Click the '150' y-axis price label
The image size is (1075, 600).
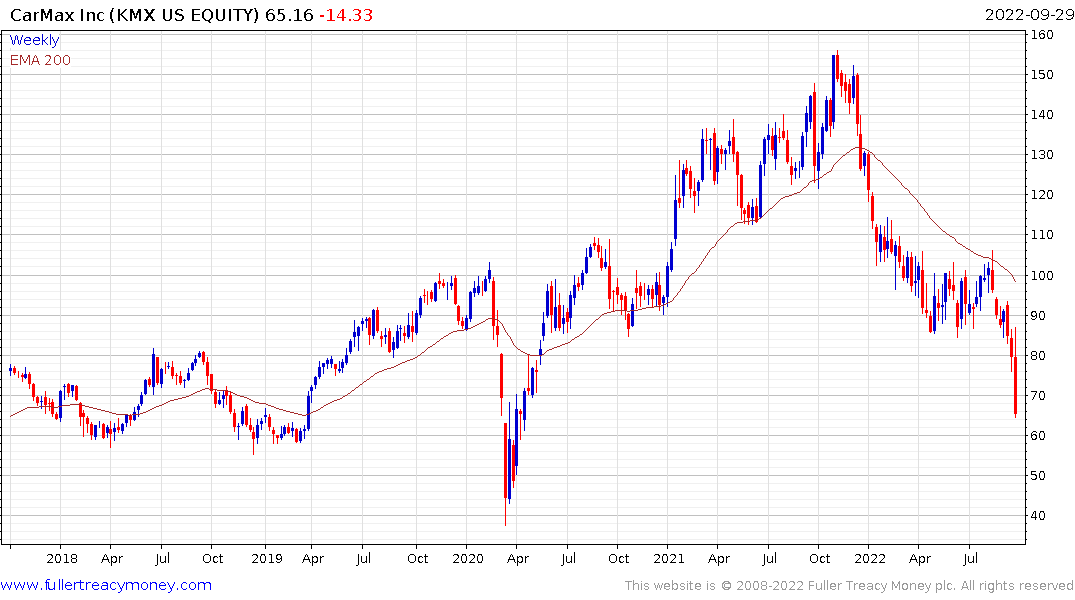pyautogui.click(x=1042, y=75)
